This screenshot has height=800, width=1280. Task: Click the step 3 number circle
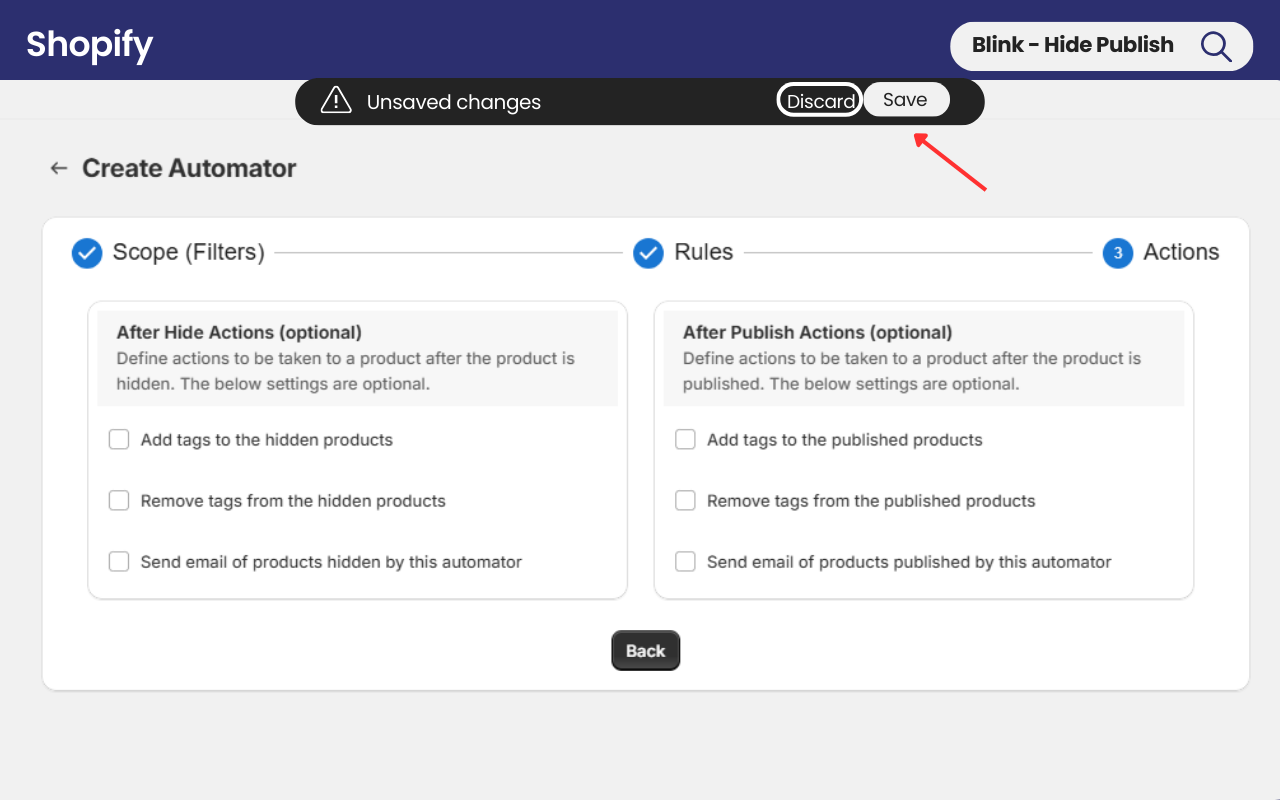[x=1118, y=253]
